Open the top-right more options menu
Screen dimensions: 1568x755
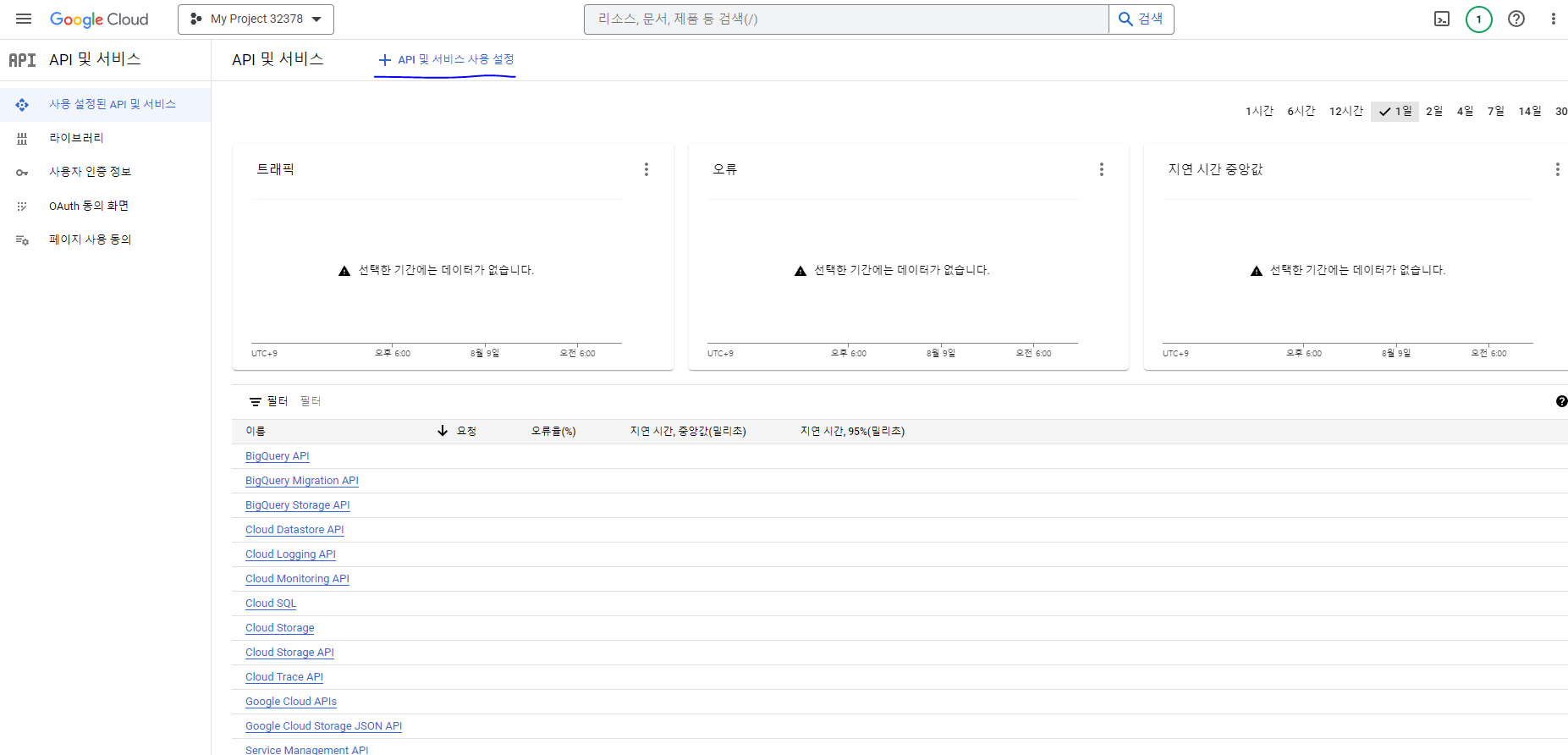(x=1554, y=19)
